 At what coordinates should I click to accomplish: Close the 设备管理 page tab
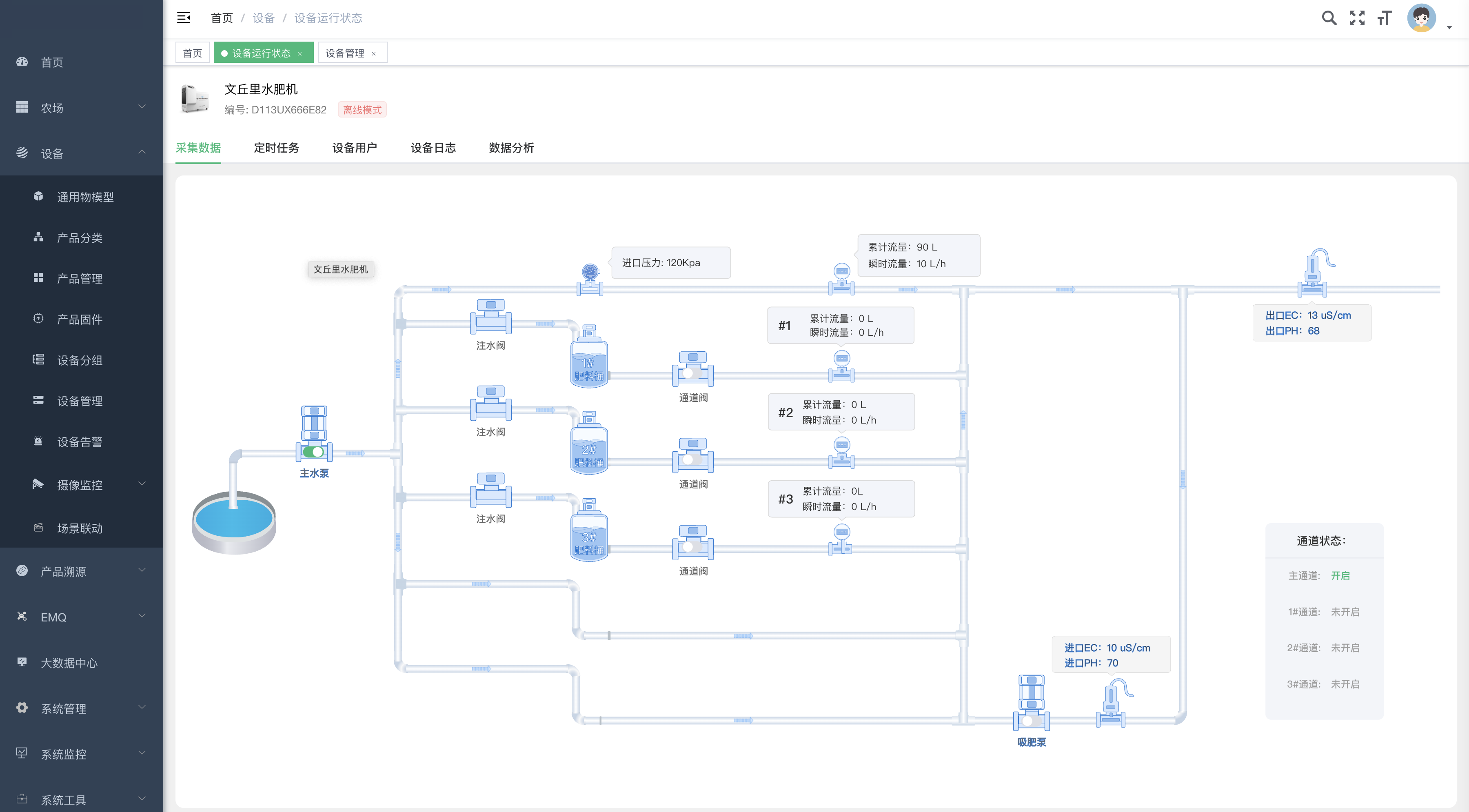[x=373, y=53]
